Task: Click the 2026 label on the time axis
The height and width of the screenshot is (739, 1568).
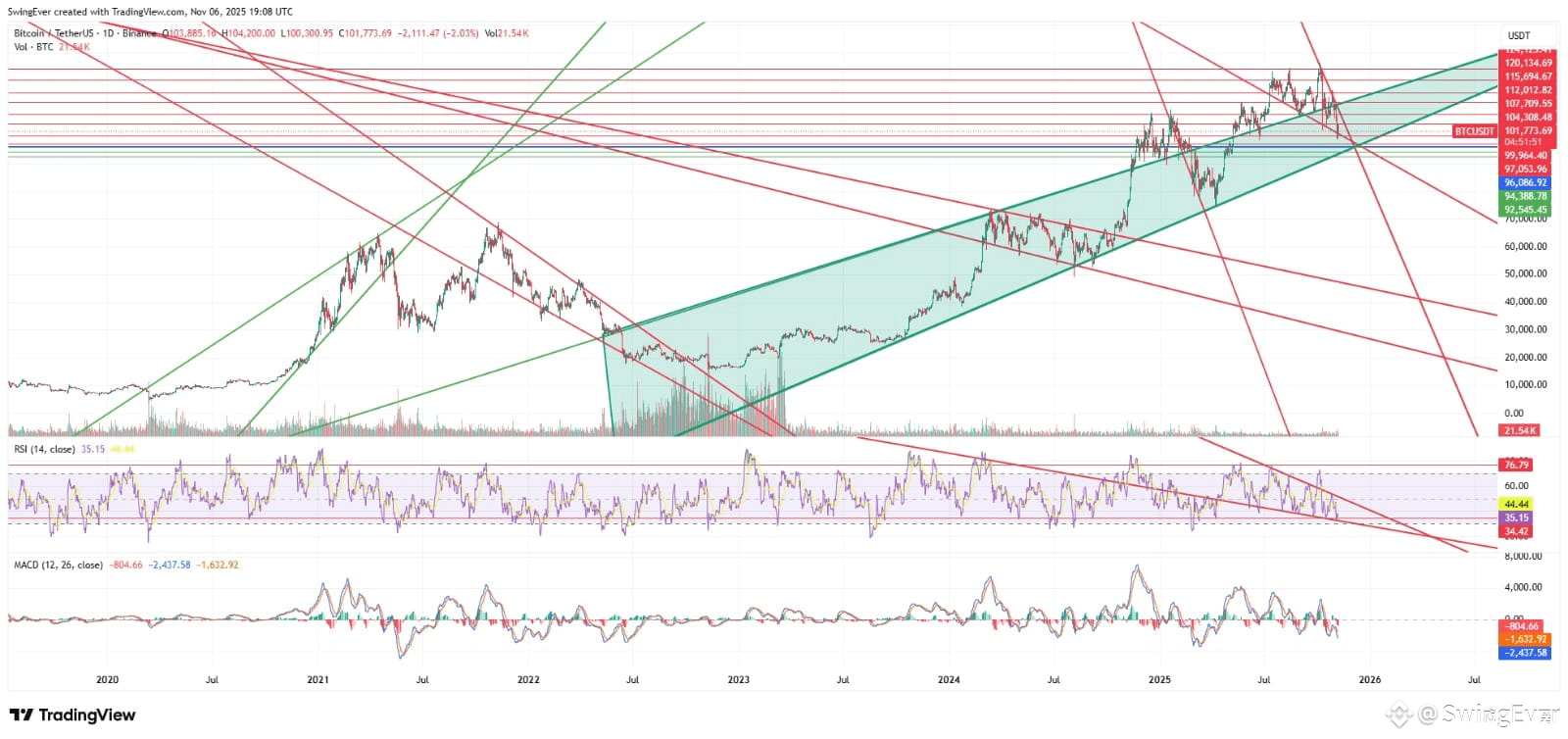Action: [1370, 679]
